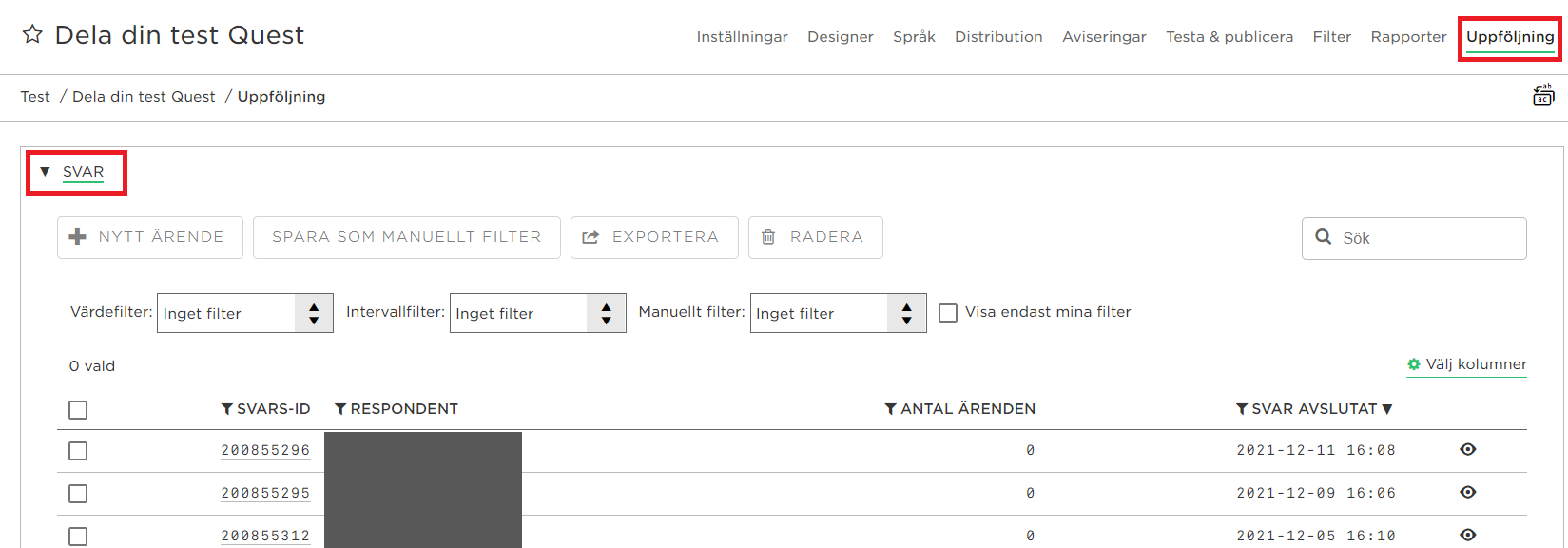Open response ID 200855295
This screenshot has height=548, width=1568.
click(265, 494)
